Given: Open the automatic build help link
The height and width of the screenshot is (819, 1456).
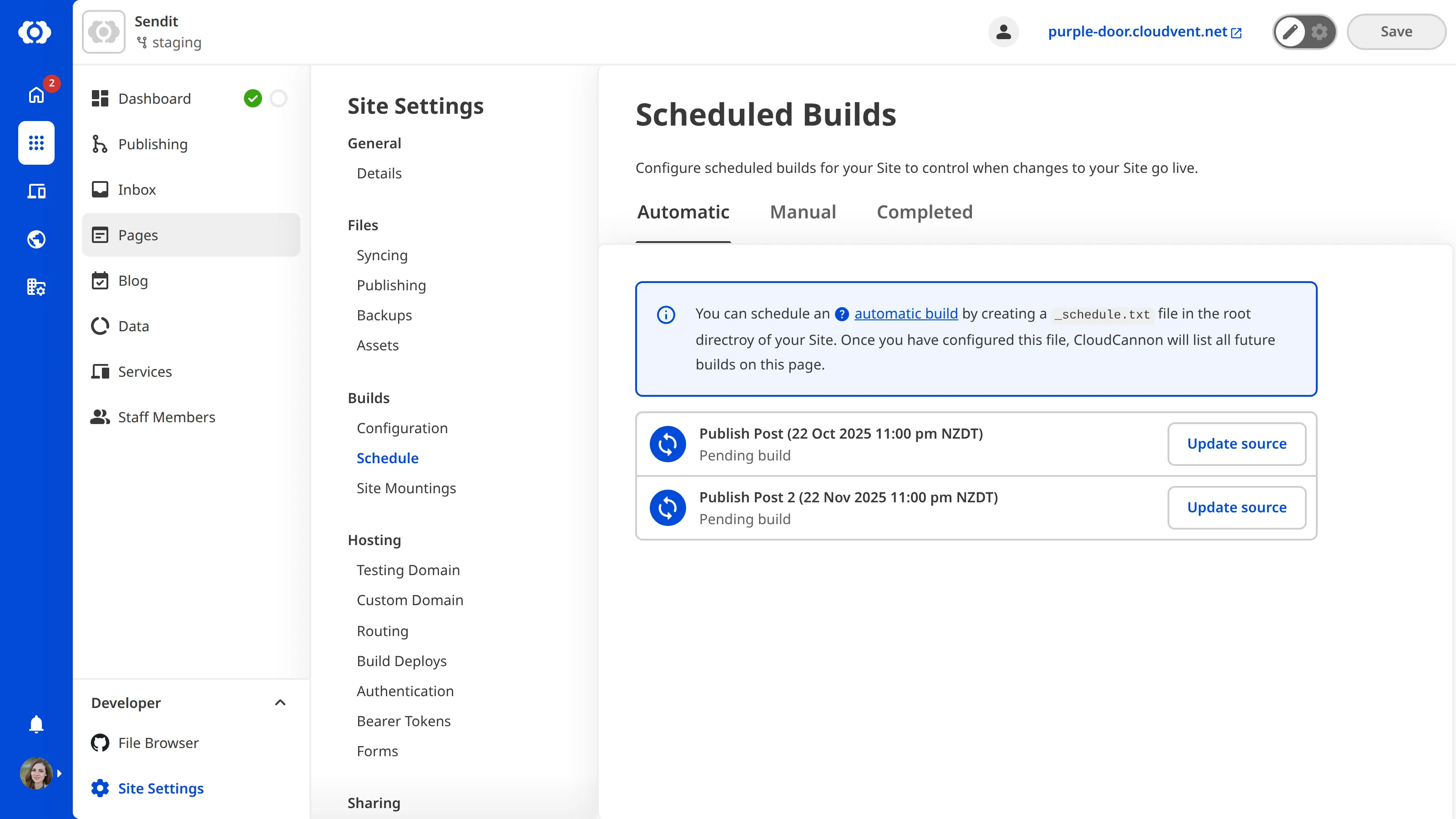Looking at the screenshot, I should pos(905,313).
